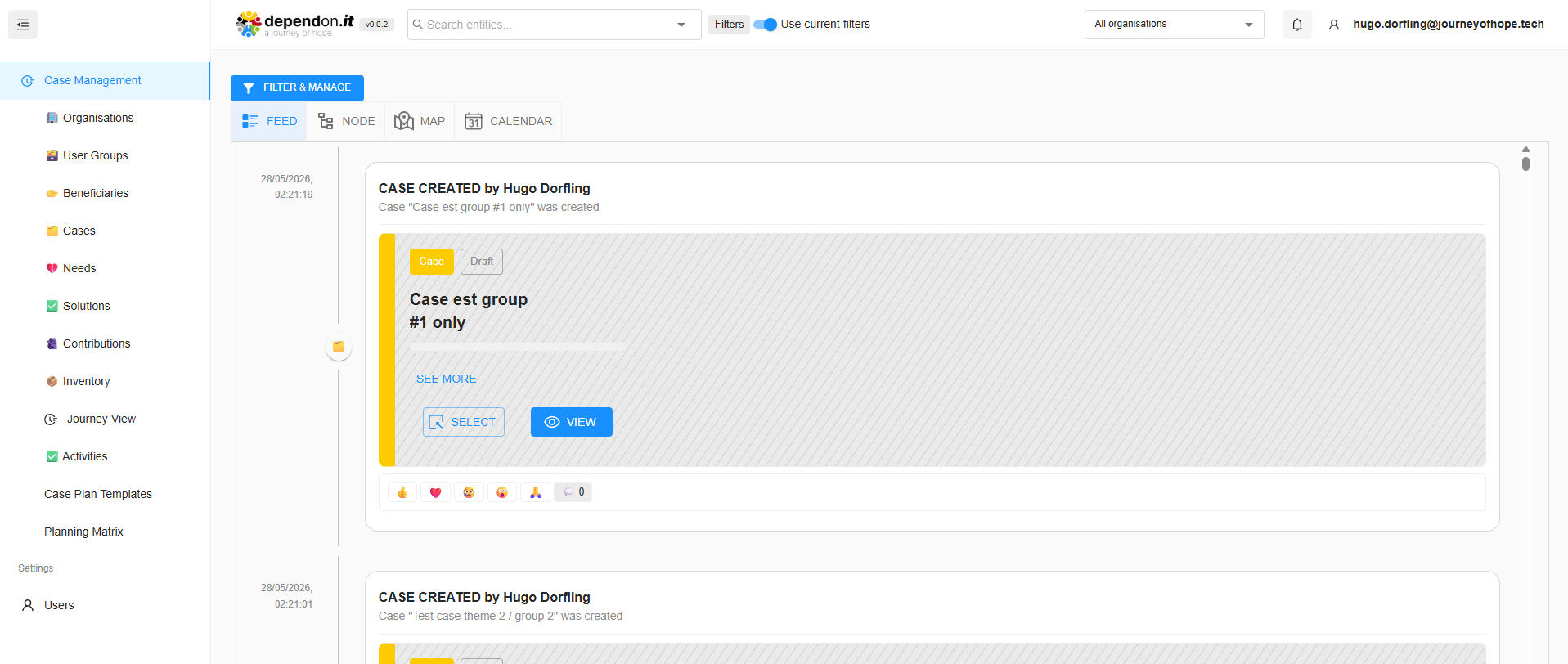Open comments bubble showing 0
Screen dimensions: 1568x664
coord(573,492)
